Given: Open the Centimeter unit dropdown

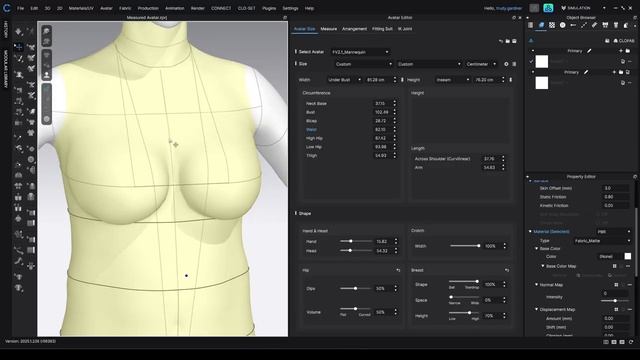Looking at the screenshot, I should point(481,64).
